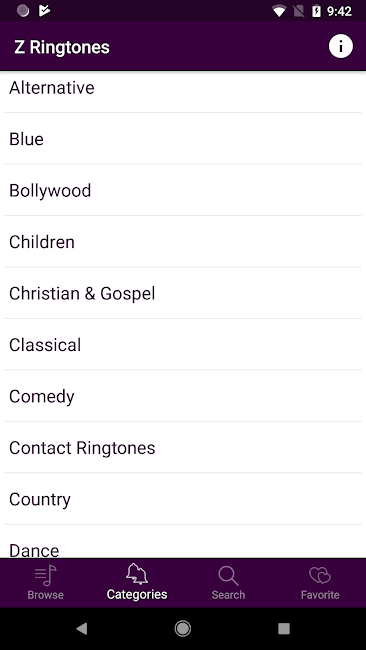Image resolution: width=366 pixels, height=650 pixels.
Task: Open the Blue category
Action: click(183, 139)
